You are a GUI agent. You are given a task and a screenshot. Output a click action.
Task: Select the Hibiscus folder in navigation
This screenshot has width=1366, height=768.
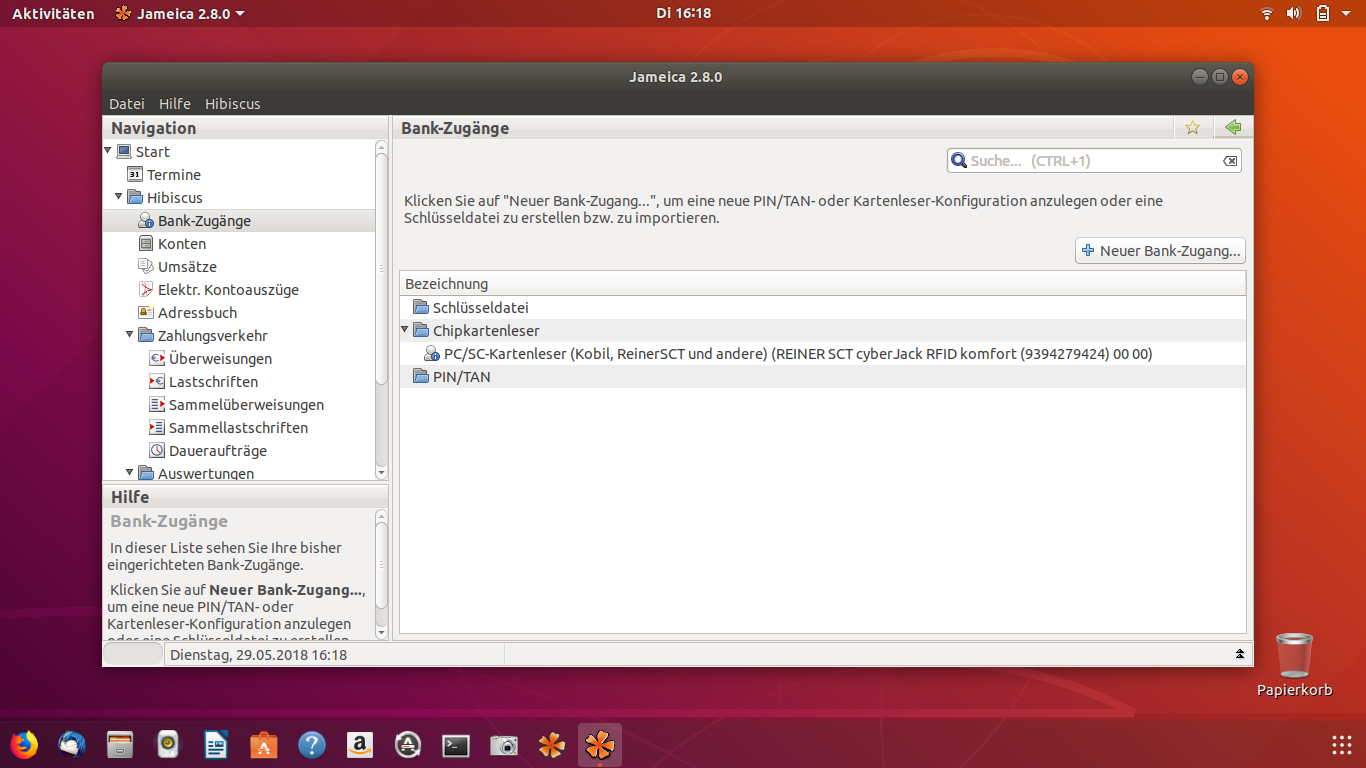(175, 198)
